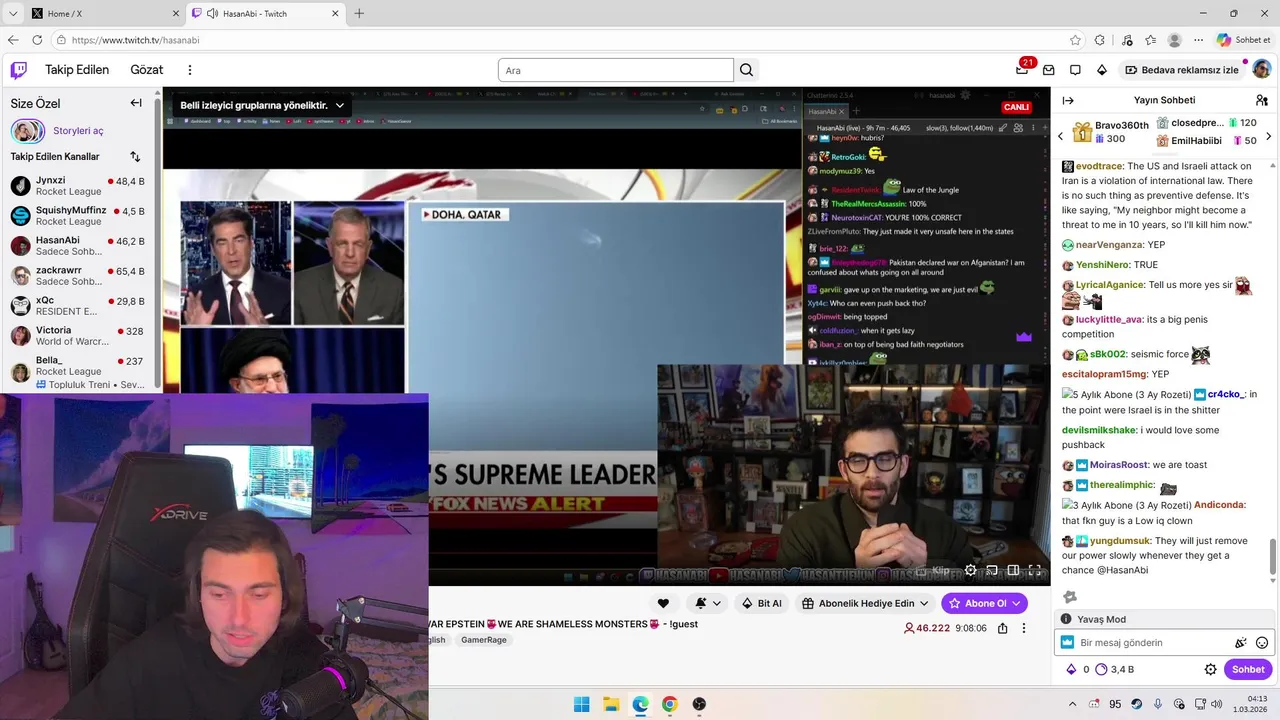Open Storyleri aç link

(78, 131)
